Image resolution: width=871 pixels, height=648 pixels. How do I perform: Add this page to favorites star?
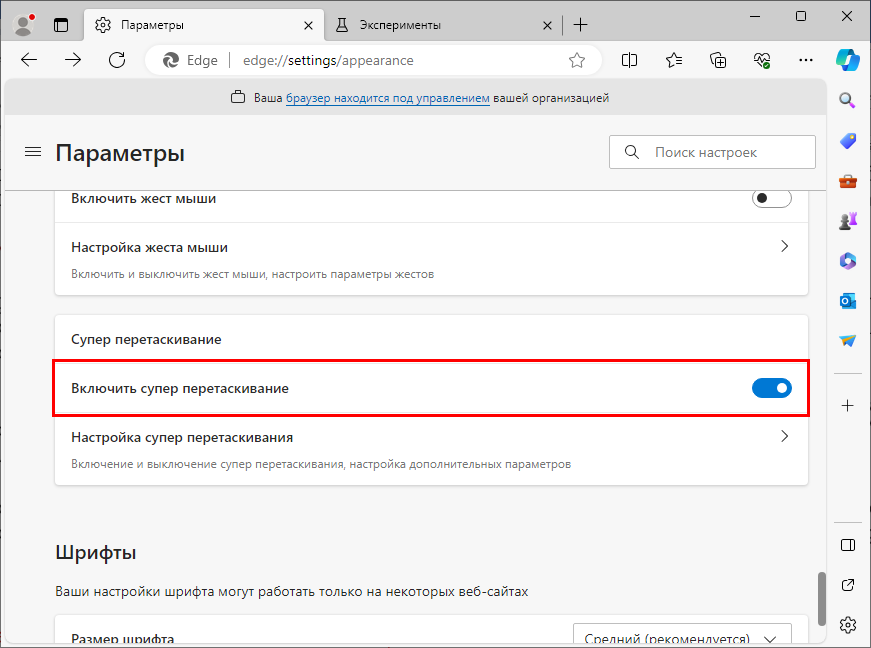[577, 60]
